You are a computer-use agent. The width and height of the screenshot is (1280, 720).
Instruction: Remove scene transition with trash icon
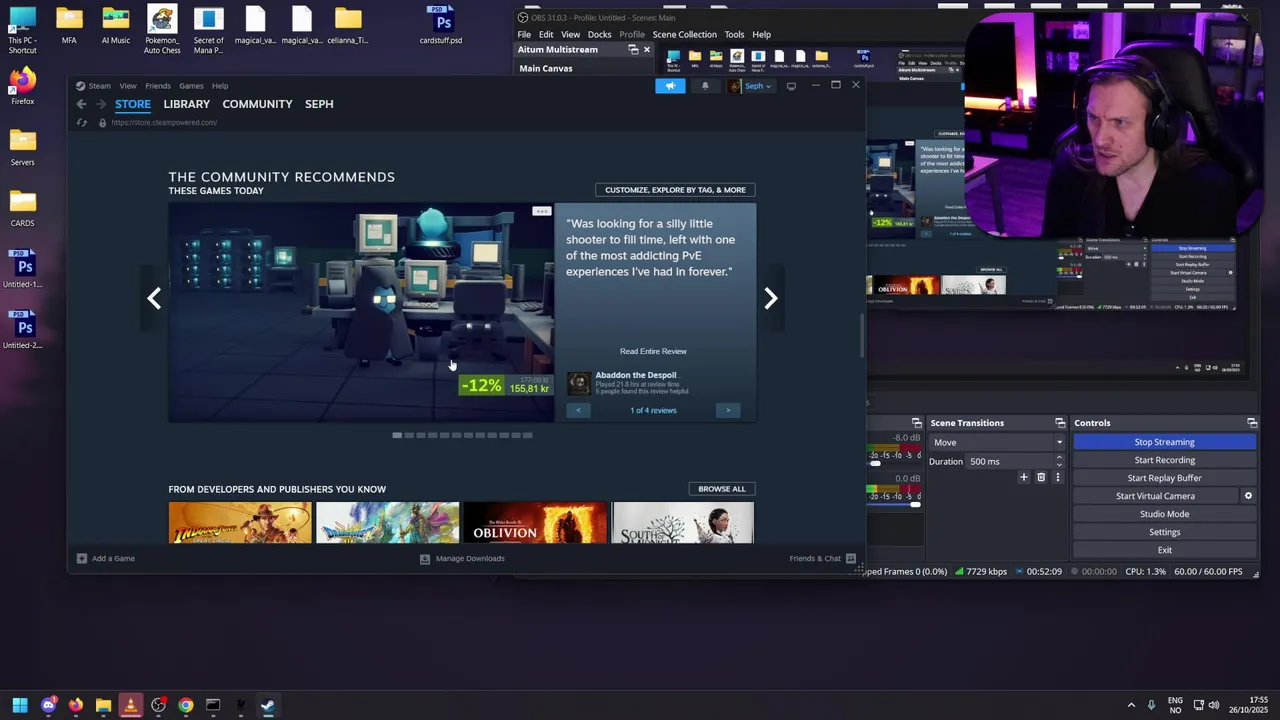[x=1041, y=478]
